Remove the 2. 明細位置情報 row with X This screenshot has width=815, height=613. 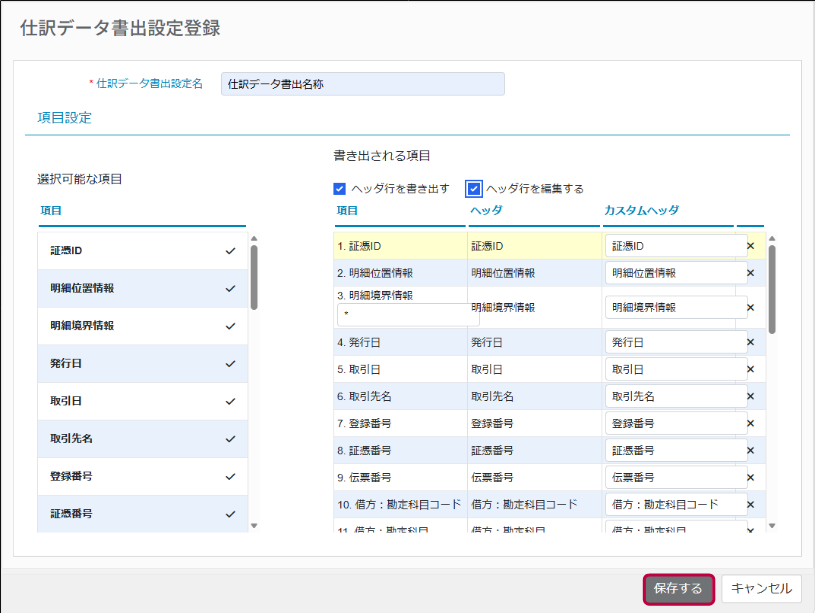click(751, 273)
